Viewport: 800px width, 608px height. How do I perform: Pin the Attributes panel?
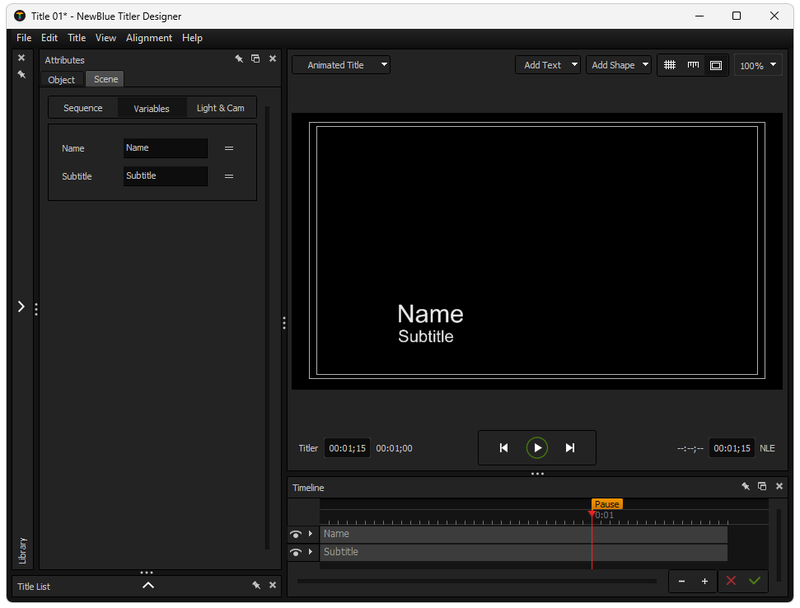(x=239, y=59)
